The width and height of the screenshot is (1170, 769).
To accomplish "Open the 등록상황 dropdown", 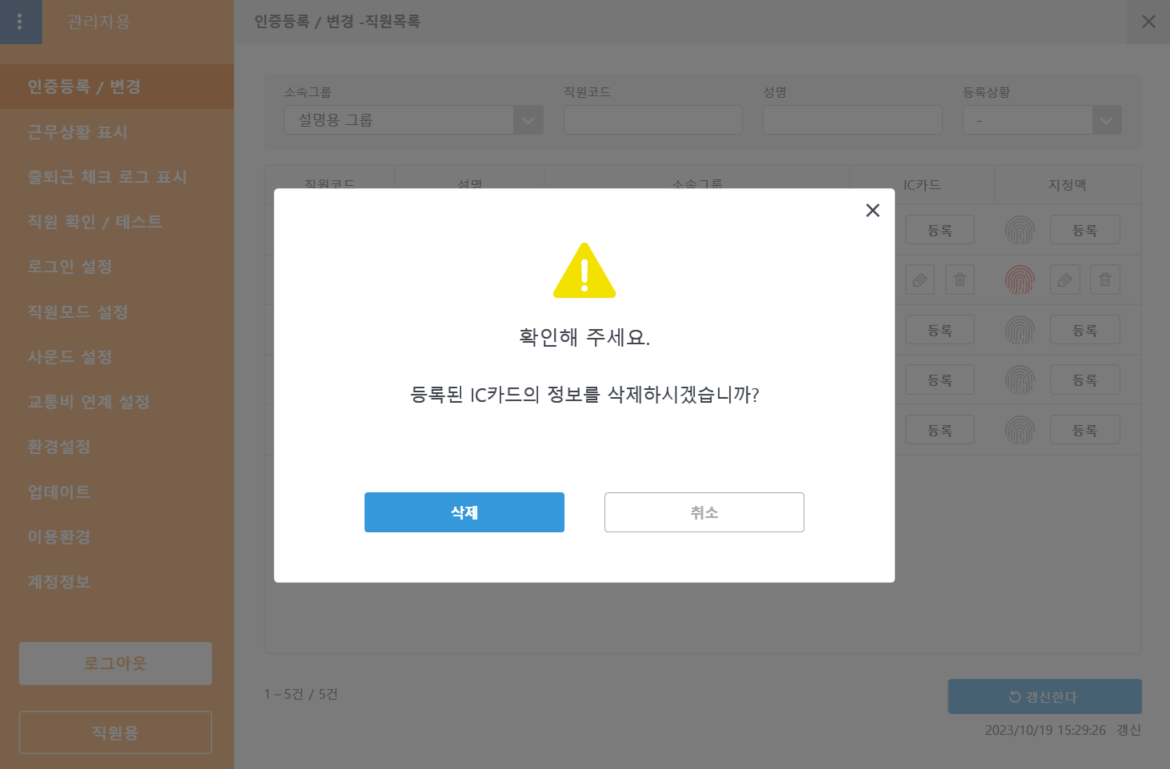I will (x=1105, y=120).
